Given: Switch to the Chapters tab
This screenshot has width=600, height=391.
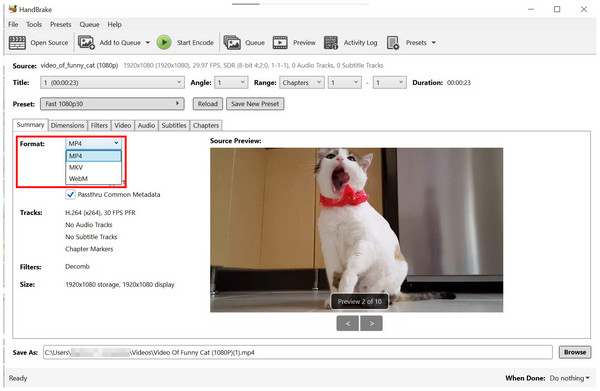Looking at the screenshot, I should (206, 125).
